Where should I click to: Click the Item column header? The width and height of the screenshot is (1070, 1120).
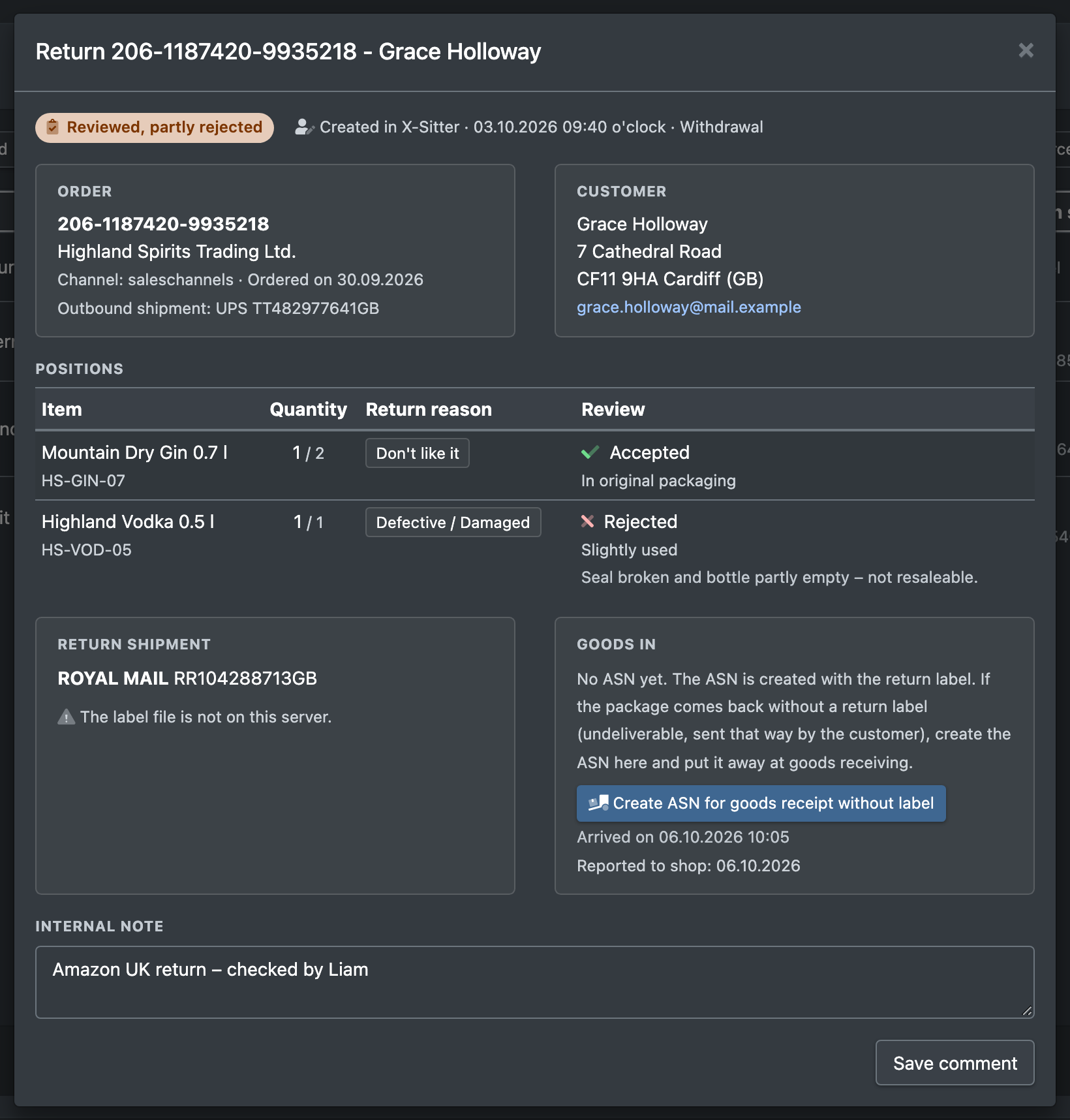(x=62, y=409)
